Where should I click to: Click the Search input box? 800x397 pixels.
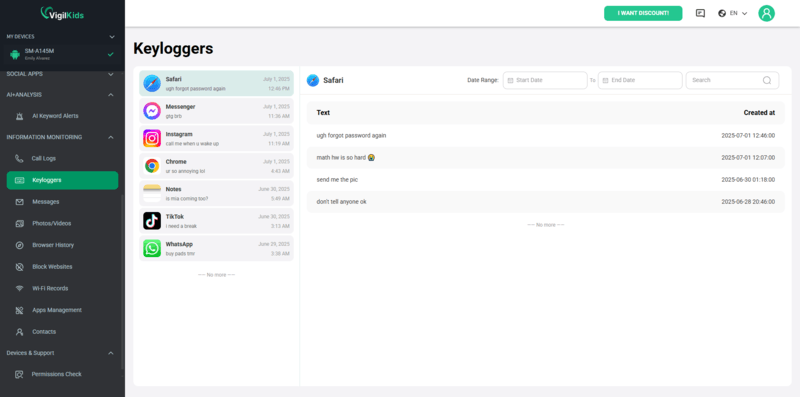[732, 80]
